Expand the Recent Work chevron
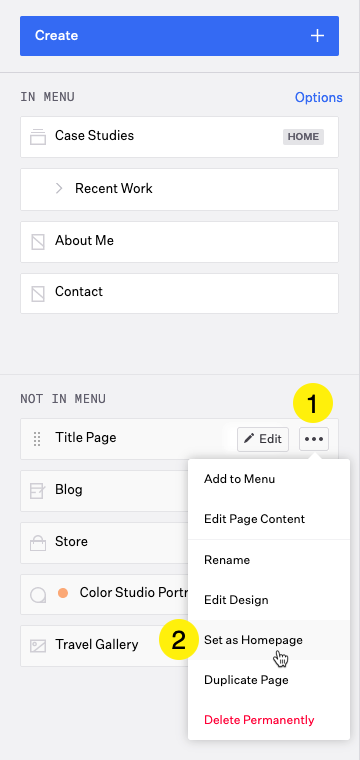This screenshot has width=360, height=760. coord(59,189)
